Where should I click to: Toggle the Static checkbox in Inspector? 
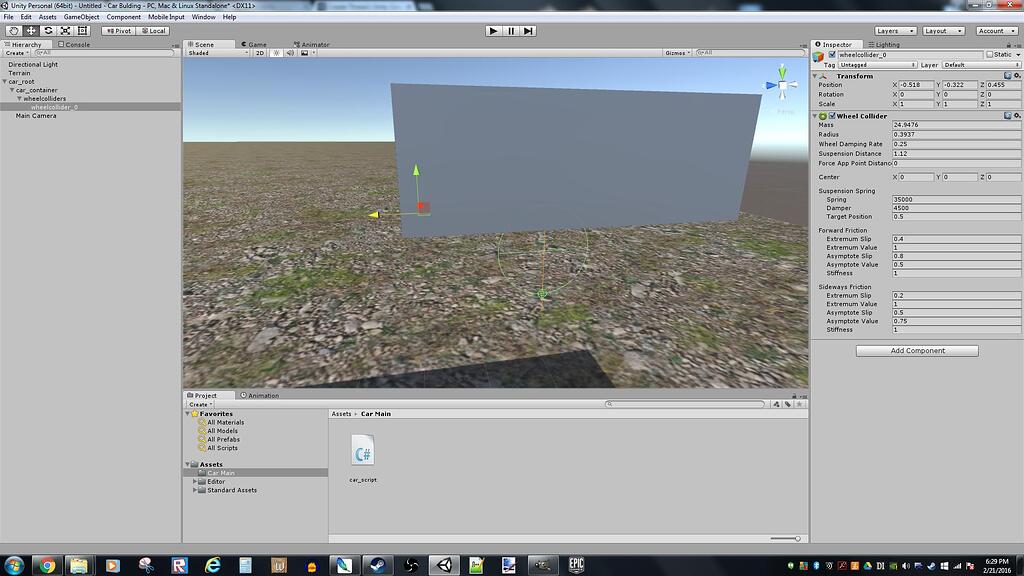tap(990, 55)
